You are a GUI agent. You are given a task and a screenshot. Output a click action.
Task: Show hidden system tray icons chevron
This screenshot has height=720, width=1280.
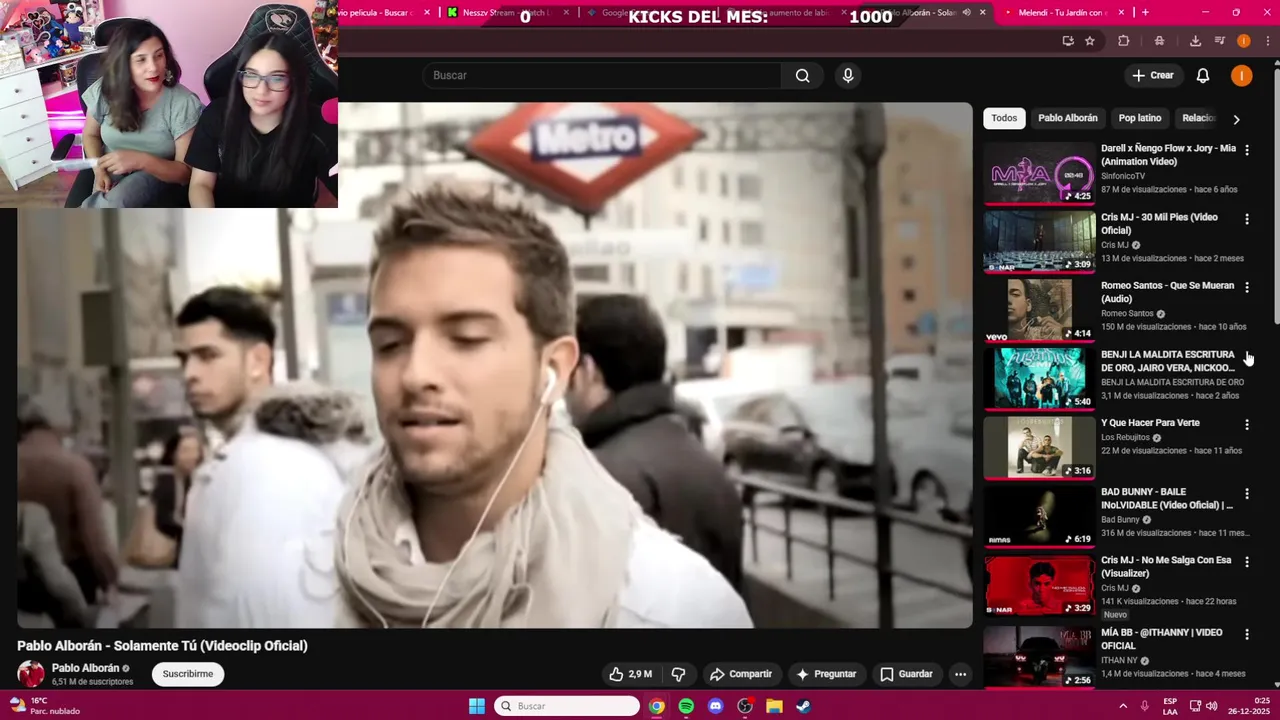(1123, 706)
